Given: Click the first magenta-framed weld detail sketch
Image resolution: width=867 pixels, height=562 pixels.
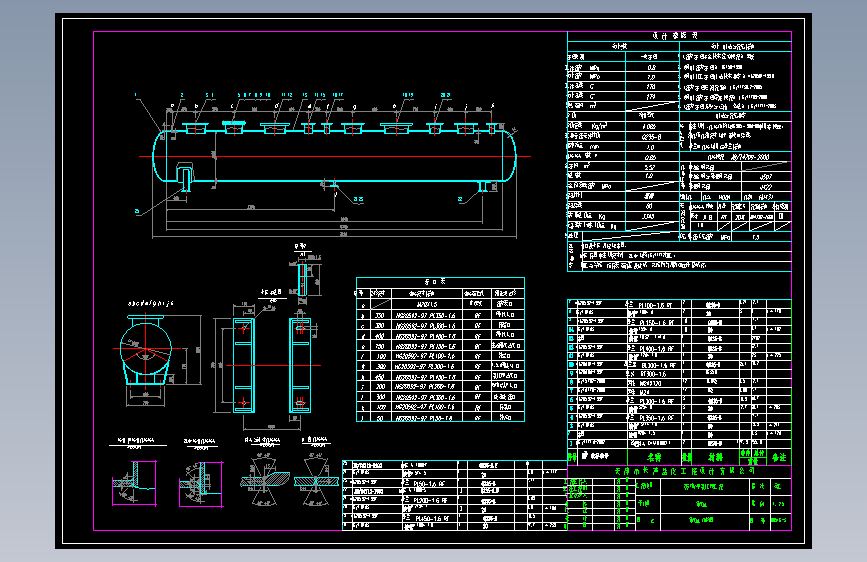Looking at the screenshot, I should pyautogui.click(x=134, y=483).
